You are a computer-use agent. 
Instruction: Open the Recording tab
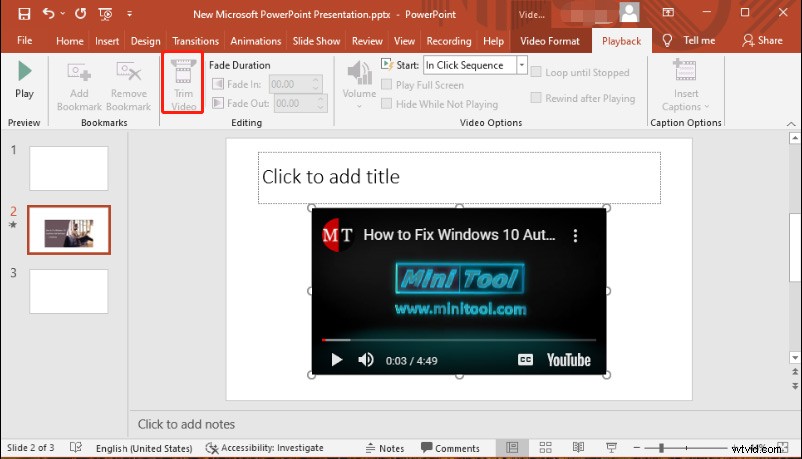pos(449,41)
